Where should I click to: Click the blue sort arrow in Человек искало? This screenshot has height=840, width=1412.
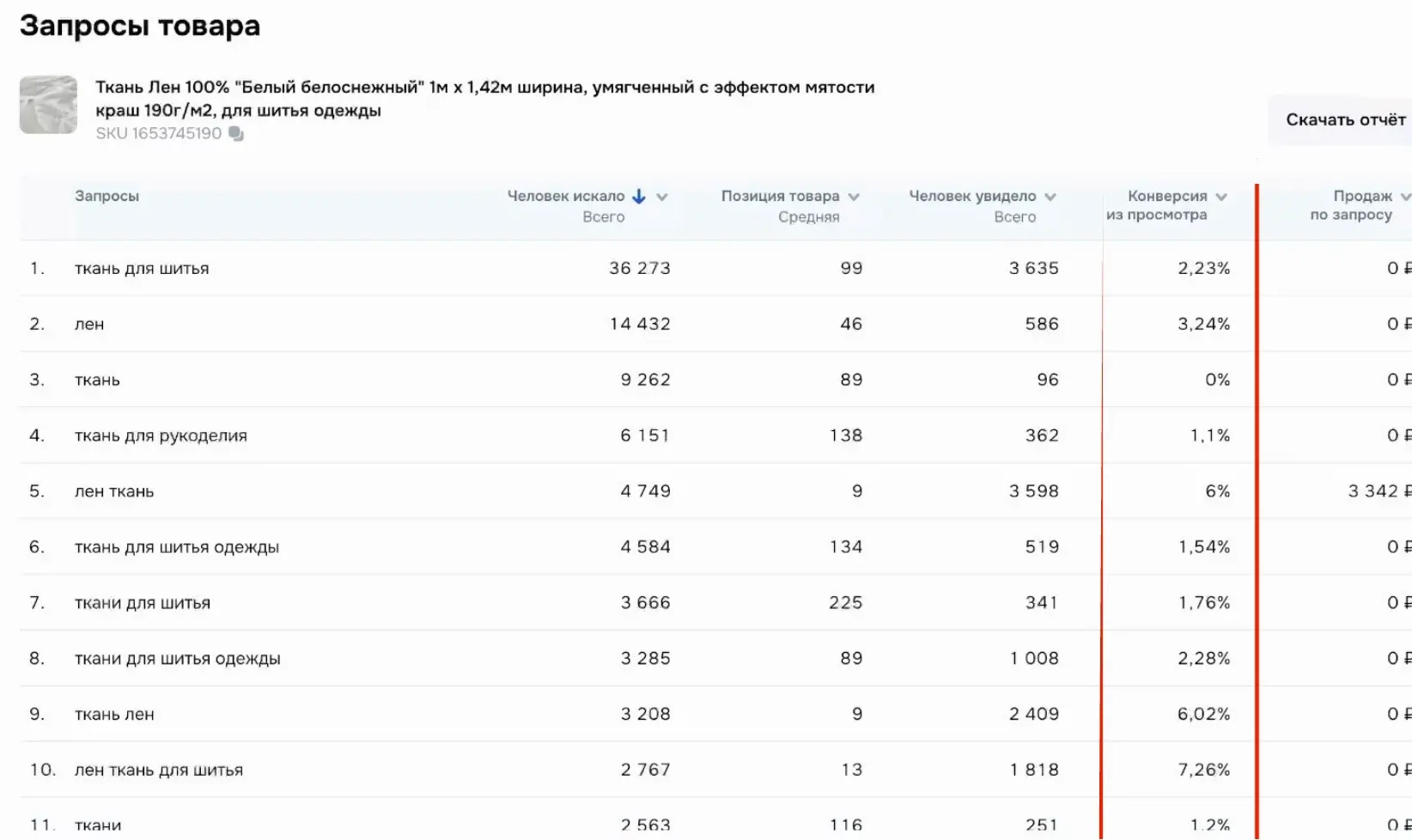[638, 197]
